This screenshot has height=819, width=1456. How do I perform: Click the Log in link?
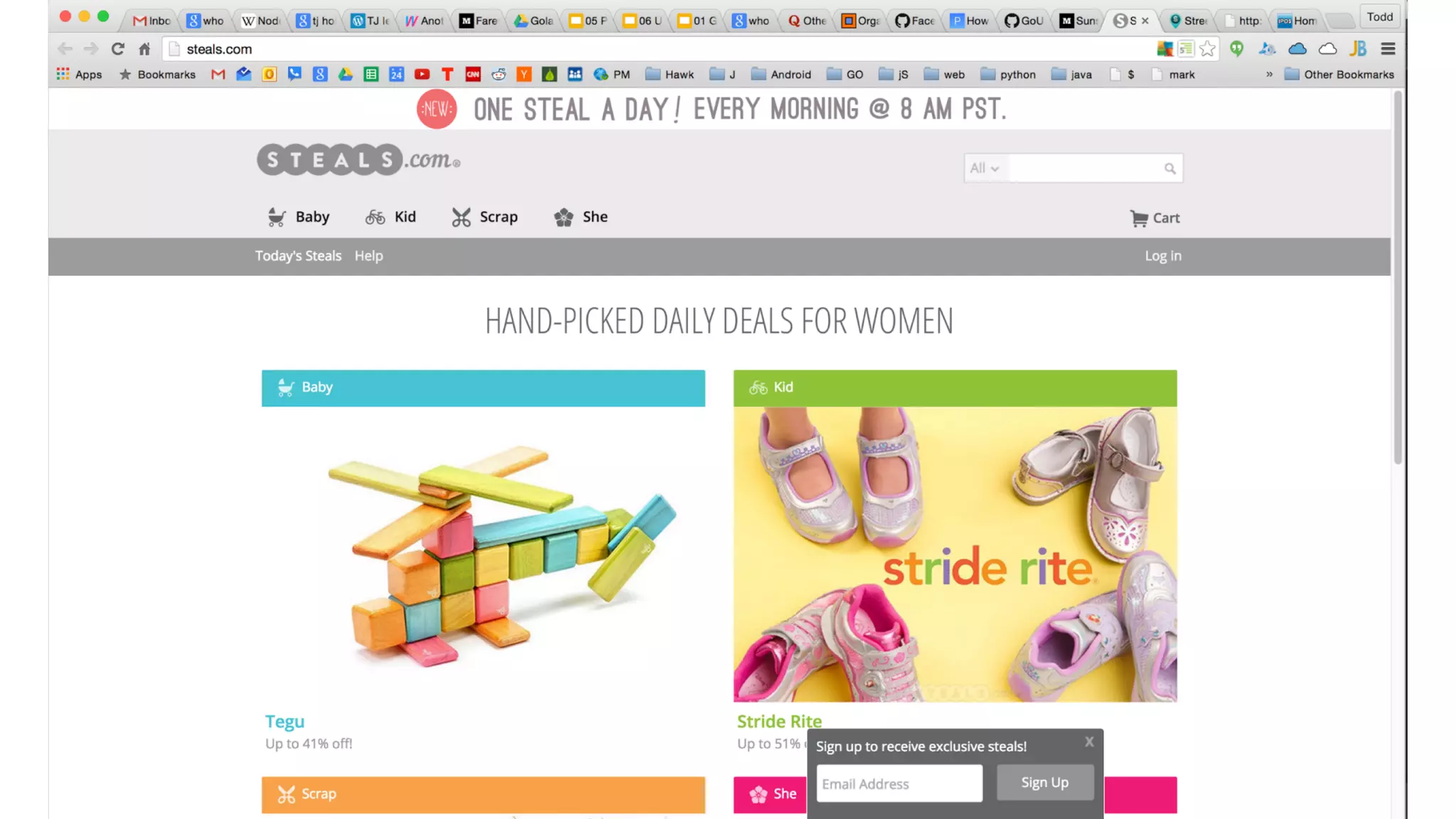pyautogui.click(x=1162, y=256)
